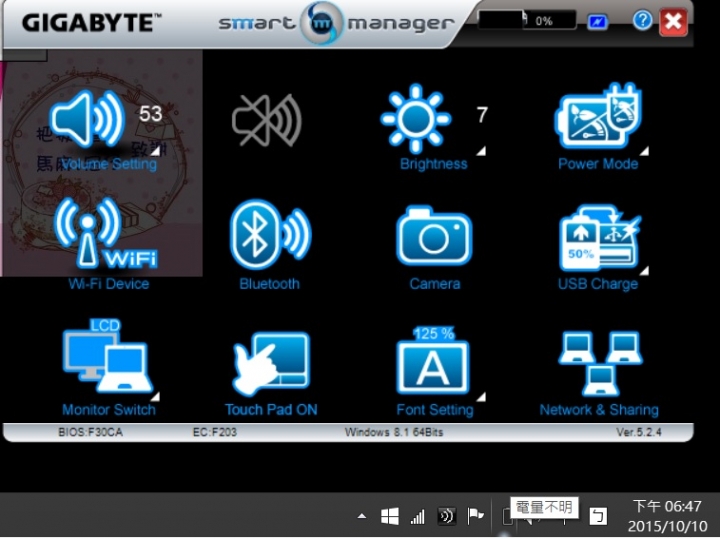Click the Windows logo tray icon
The image size is (720, 539).
[390, 516]
